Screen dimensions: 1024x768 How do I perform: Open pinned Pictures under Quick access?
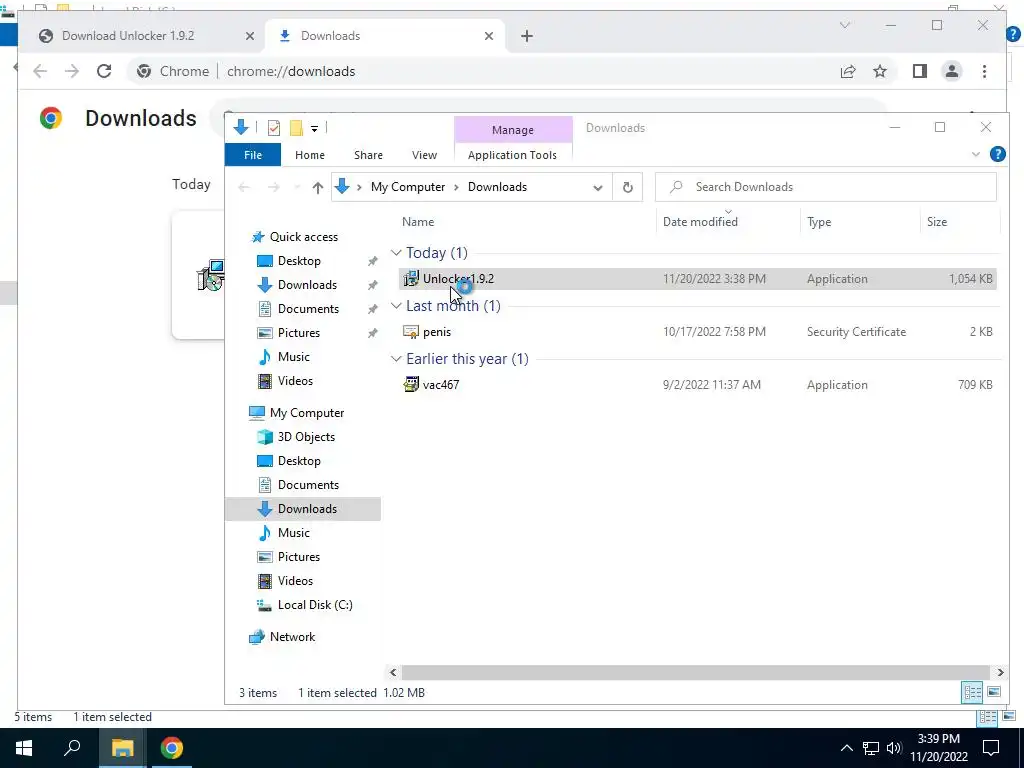click(298, 333)
